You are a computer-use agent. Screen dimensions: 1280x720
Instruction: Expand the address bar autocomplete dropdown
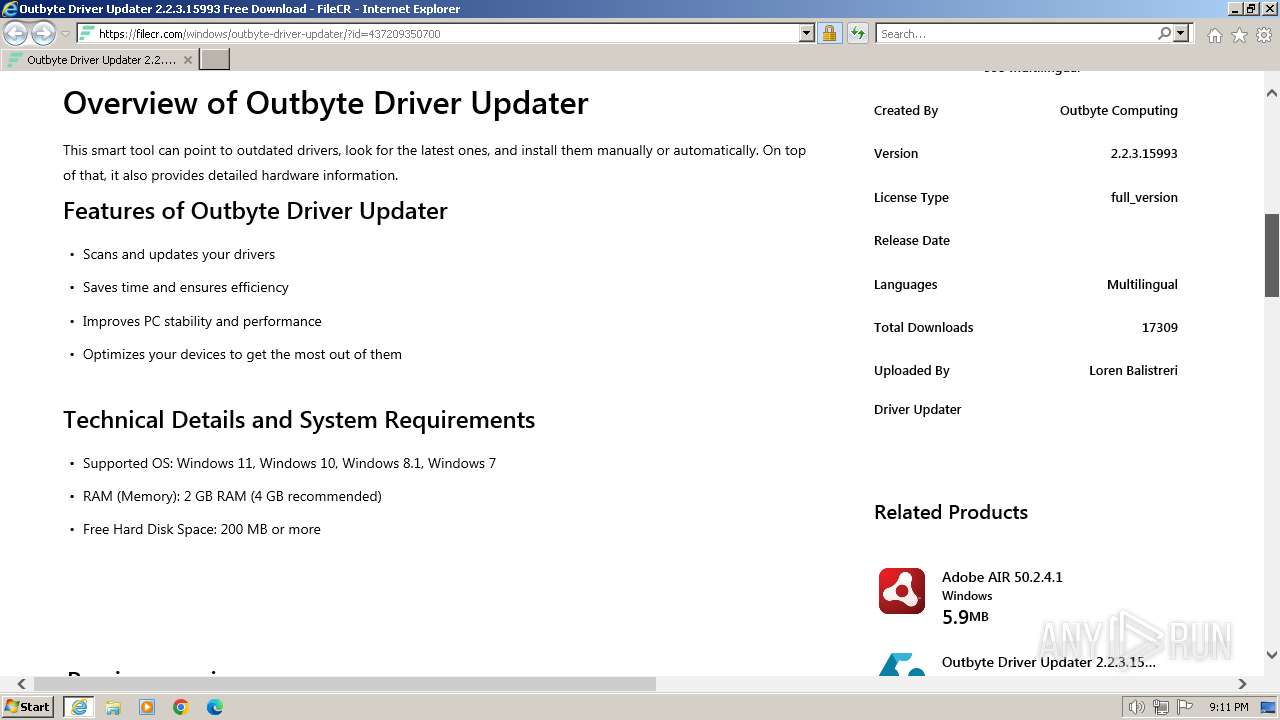click(x=807, y=33)
